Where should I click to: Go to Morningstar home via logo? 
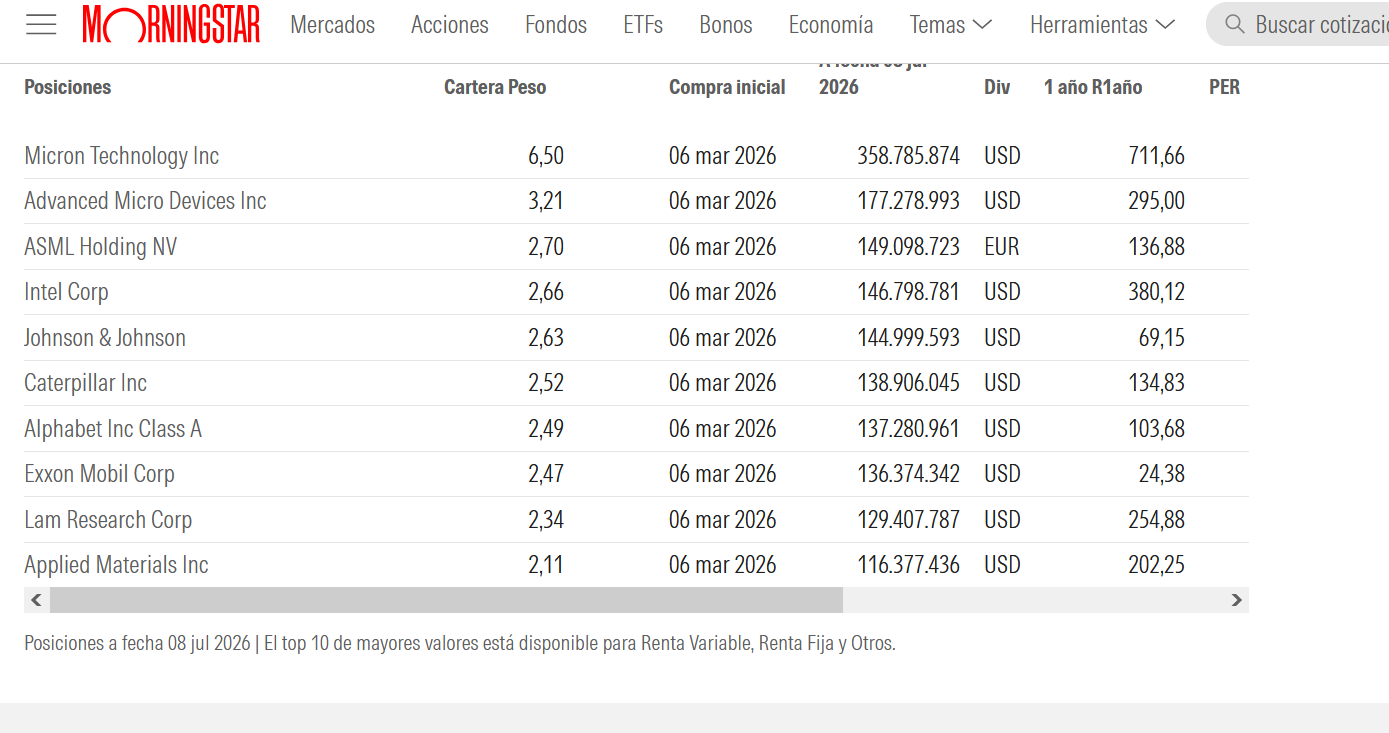pyautogui.click(x=171, y=24)
